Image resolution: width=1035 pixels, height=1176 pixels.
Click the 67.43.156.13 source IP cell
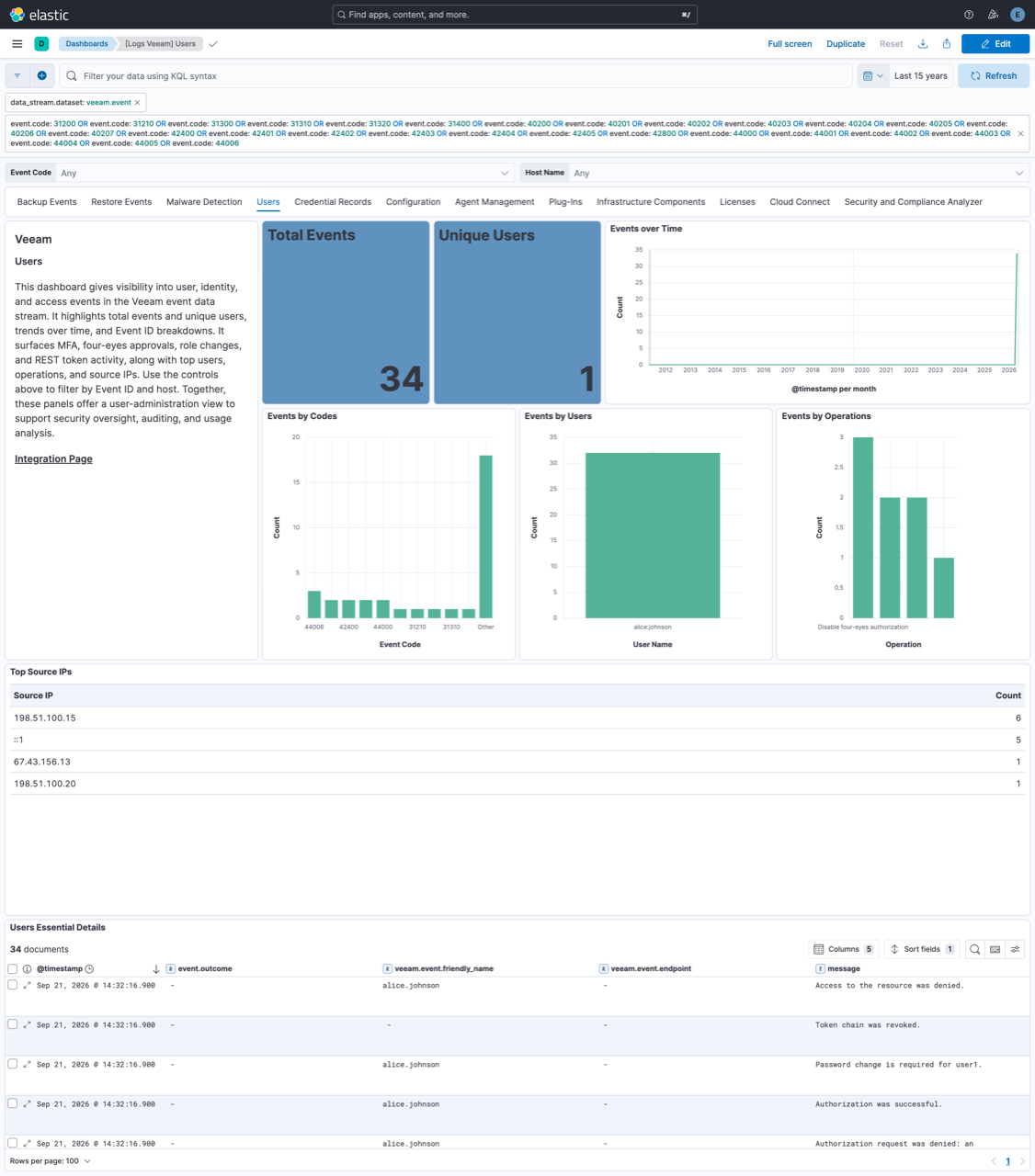coord(42,763)
